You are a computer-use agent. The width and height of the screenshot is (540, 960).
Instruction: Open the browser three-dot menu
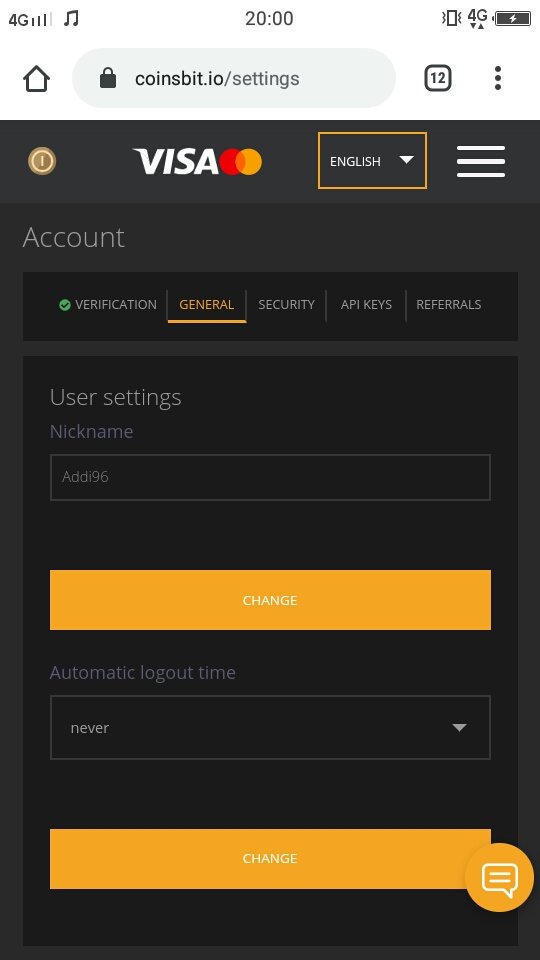(498, 78)
